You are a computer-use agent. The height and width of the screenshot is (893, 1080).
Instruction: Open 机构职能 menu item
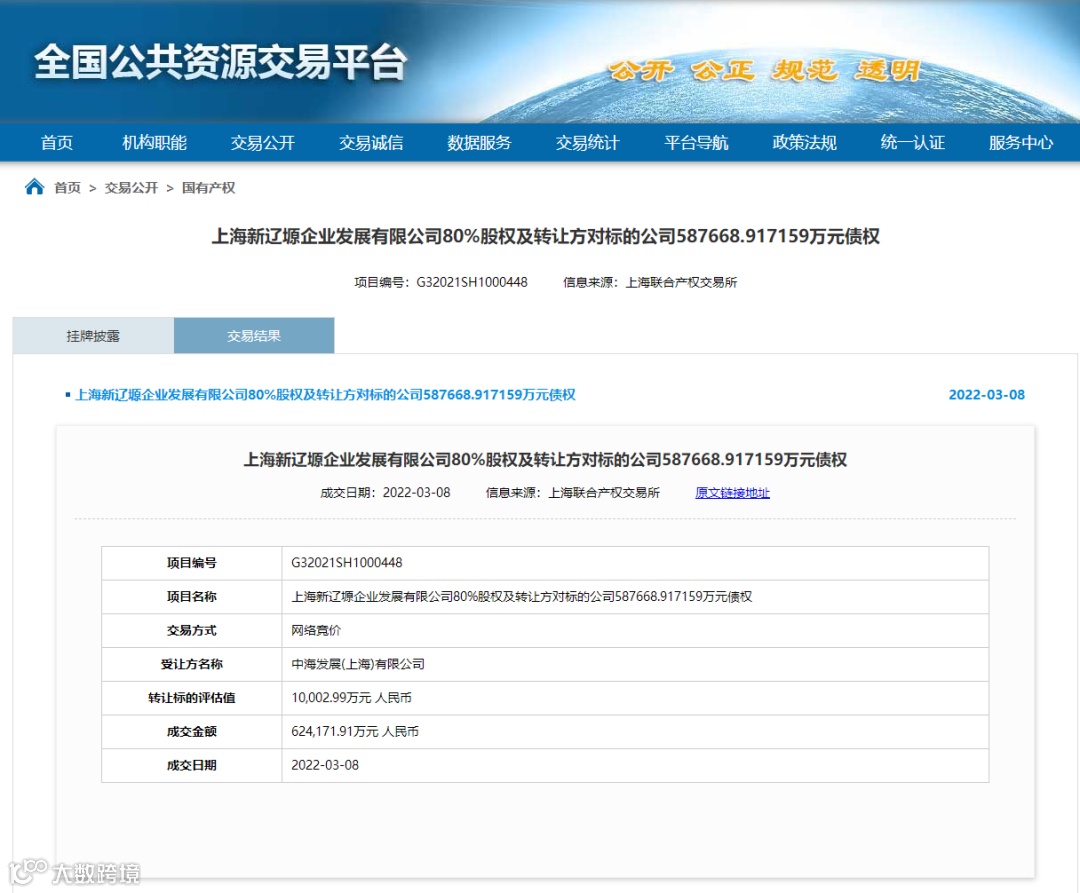(154, 143)
